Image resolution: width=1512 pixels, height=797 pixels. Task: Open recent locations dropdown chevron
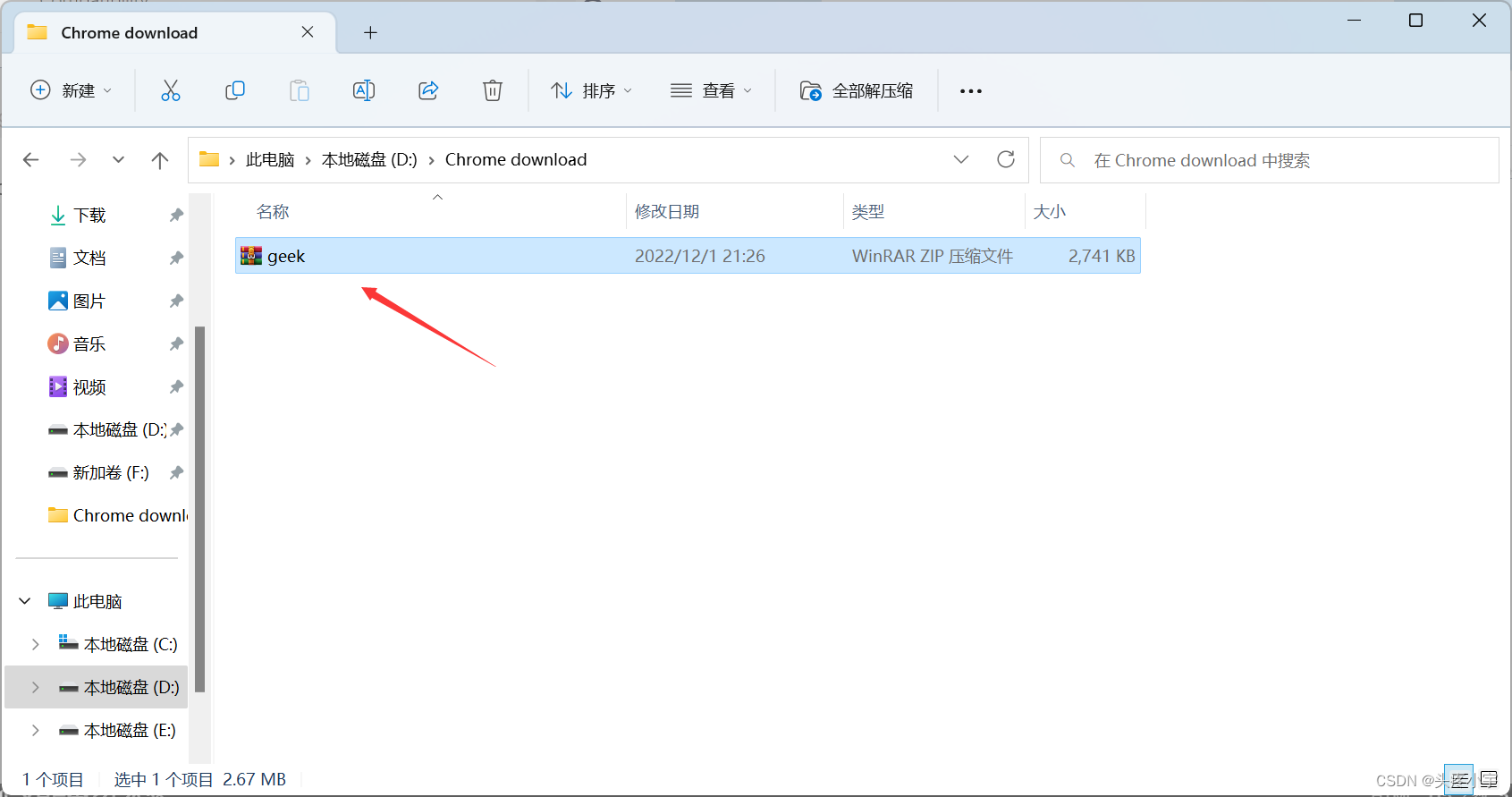click(118, 160)
